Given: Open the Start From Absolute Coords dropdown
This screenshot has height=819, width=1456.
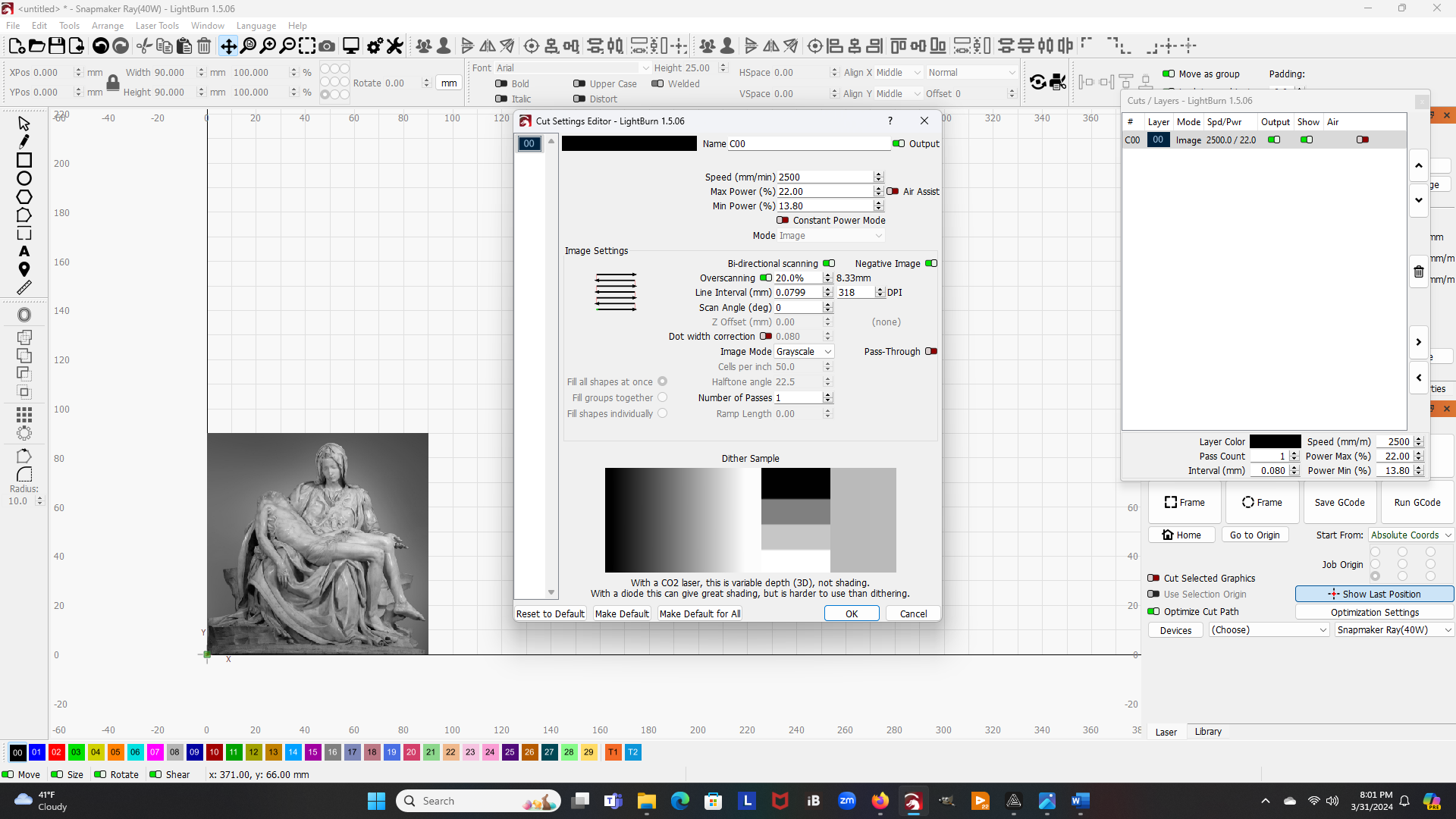Looking at the screenshot, I should coord(1410,535).
